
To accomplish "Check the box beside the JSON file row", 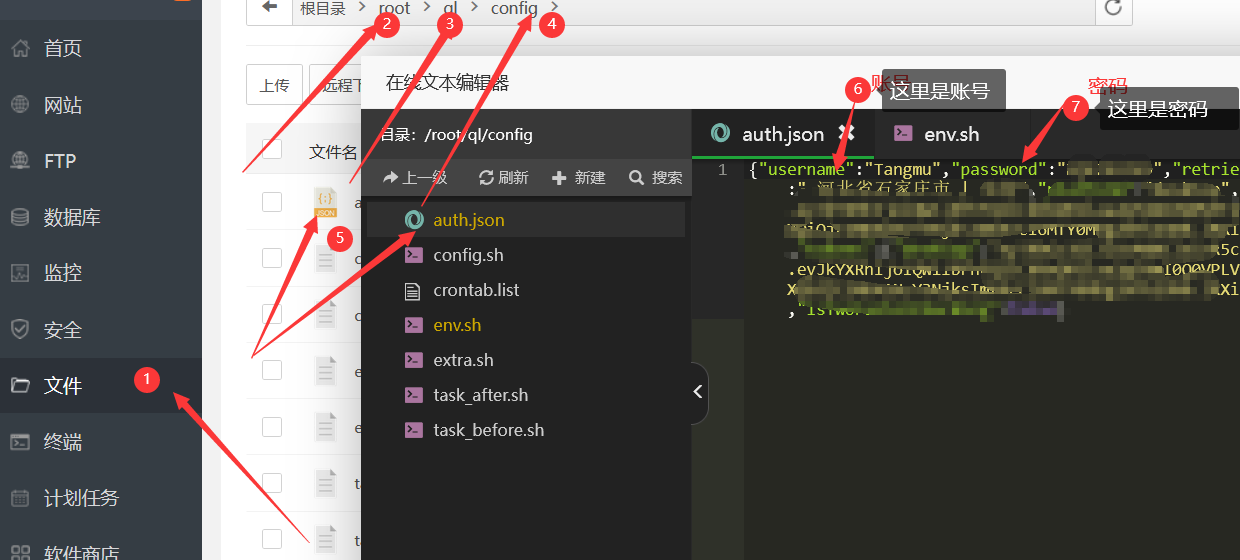I will click(x=272, y=202).
